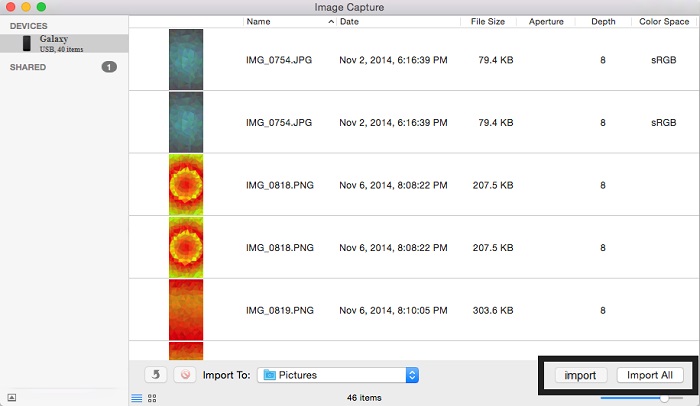Click the red delete button

tap(183, 375)
